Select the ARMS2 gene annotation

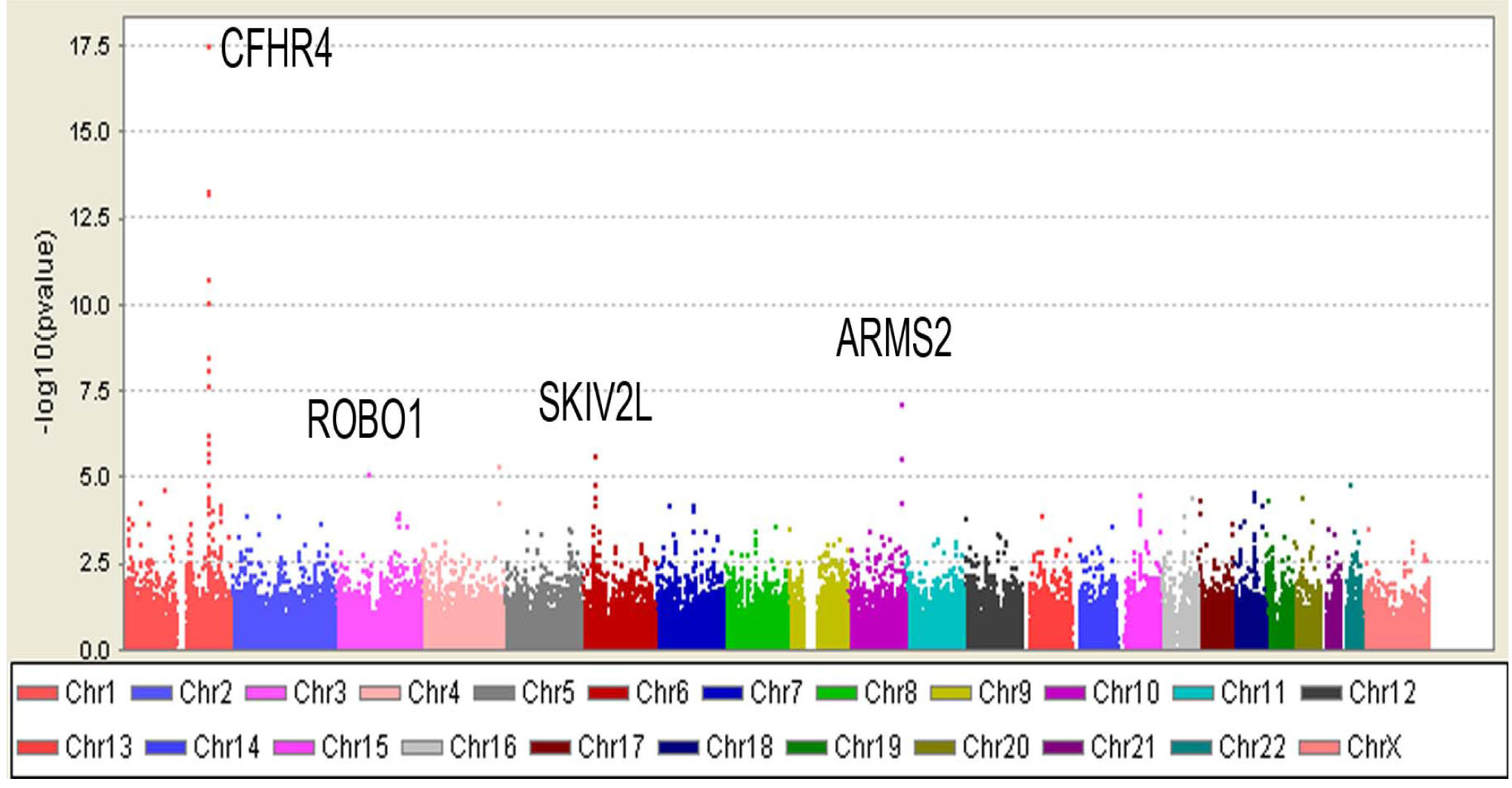click(x=893, y=338)
